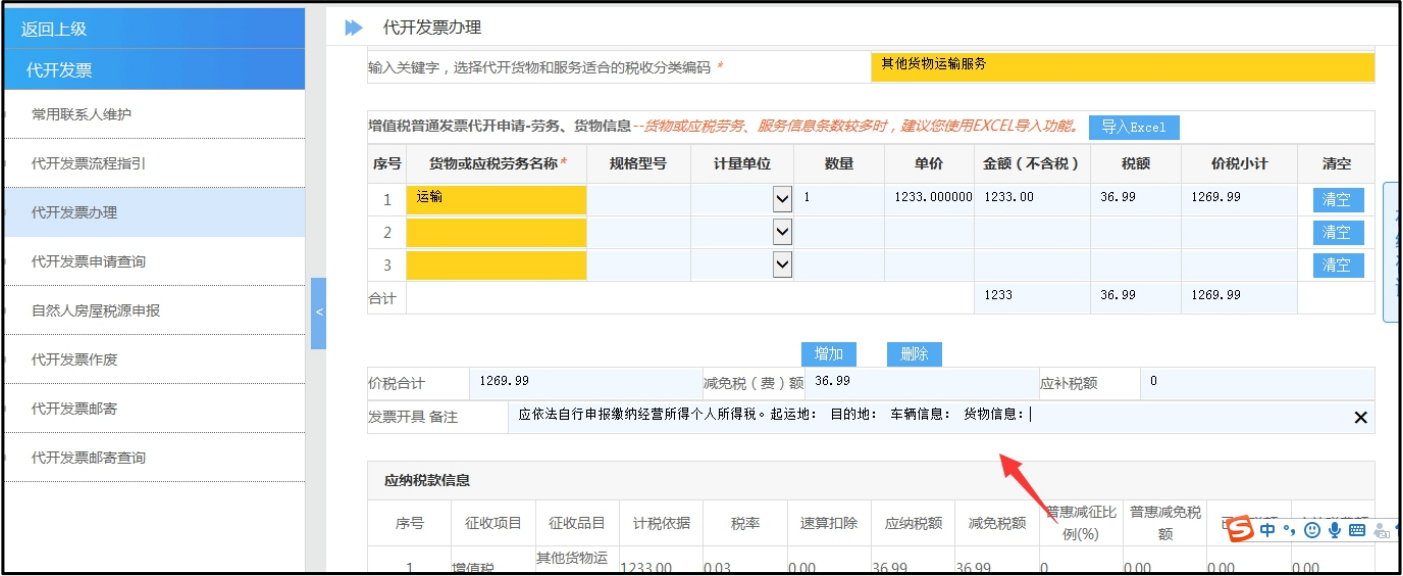Collapse the left sidebar with the arrow handle
The image size is (1403, 576).
(319, 313)
